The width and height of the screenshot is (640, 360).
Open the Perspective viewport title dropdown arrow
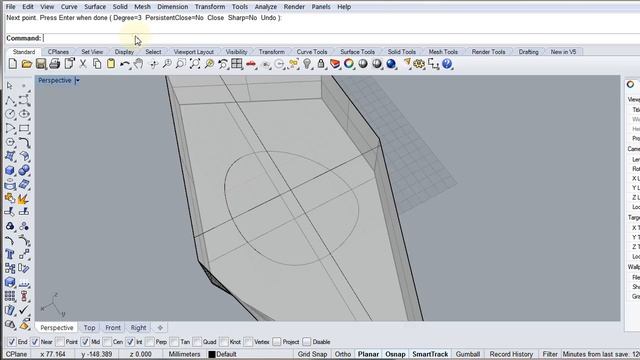[78, 80]
